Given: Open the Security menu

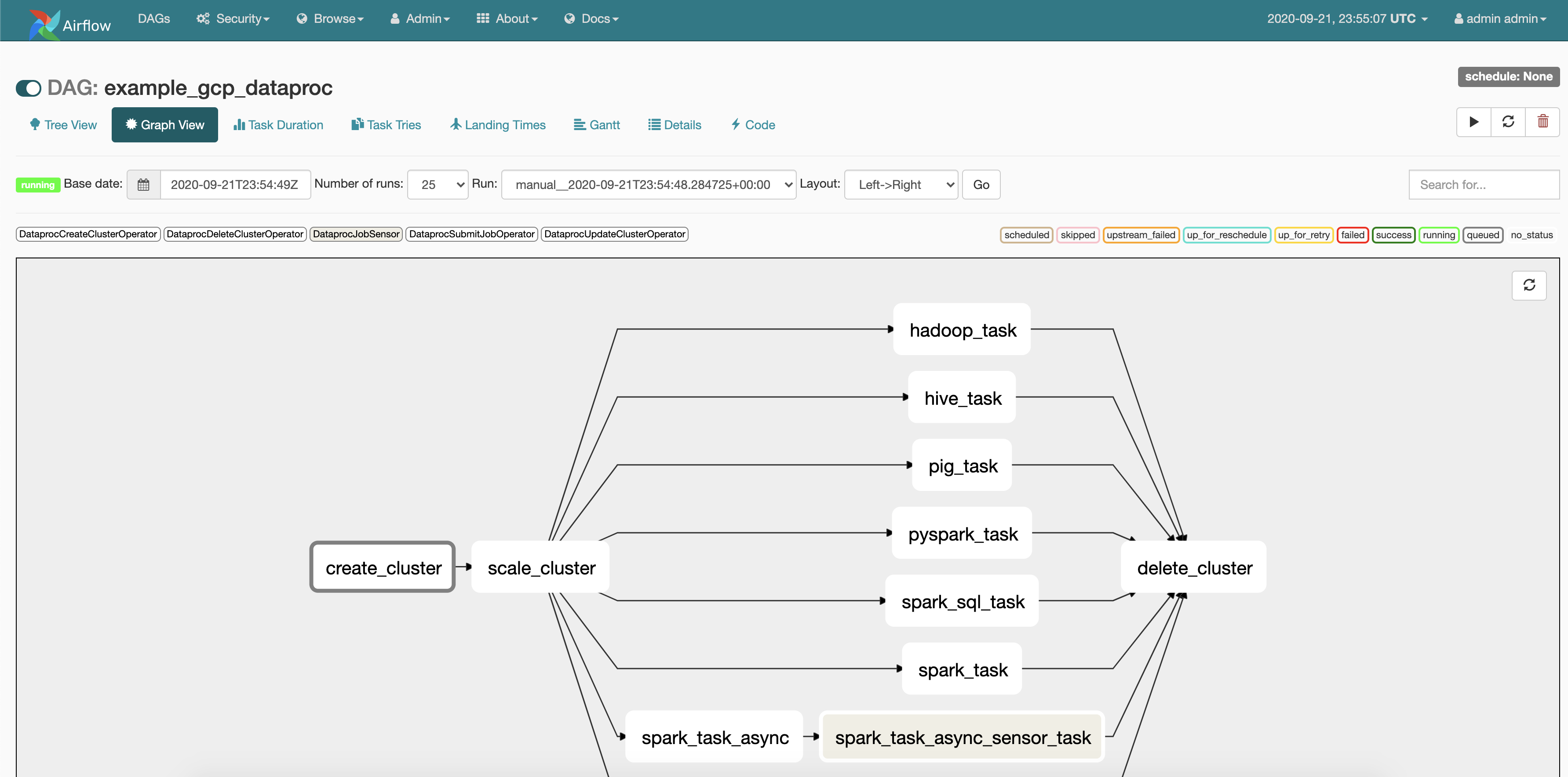Looking at the screenshot, I should tap(233, 19).
